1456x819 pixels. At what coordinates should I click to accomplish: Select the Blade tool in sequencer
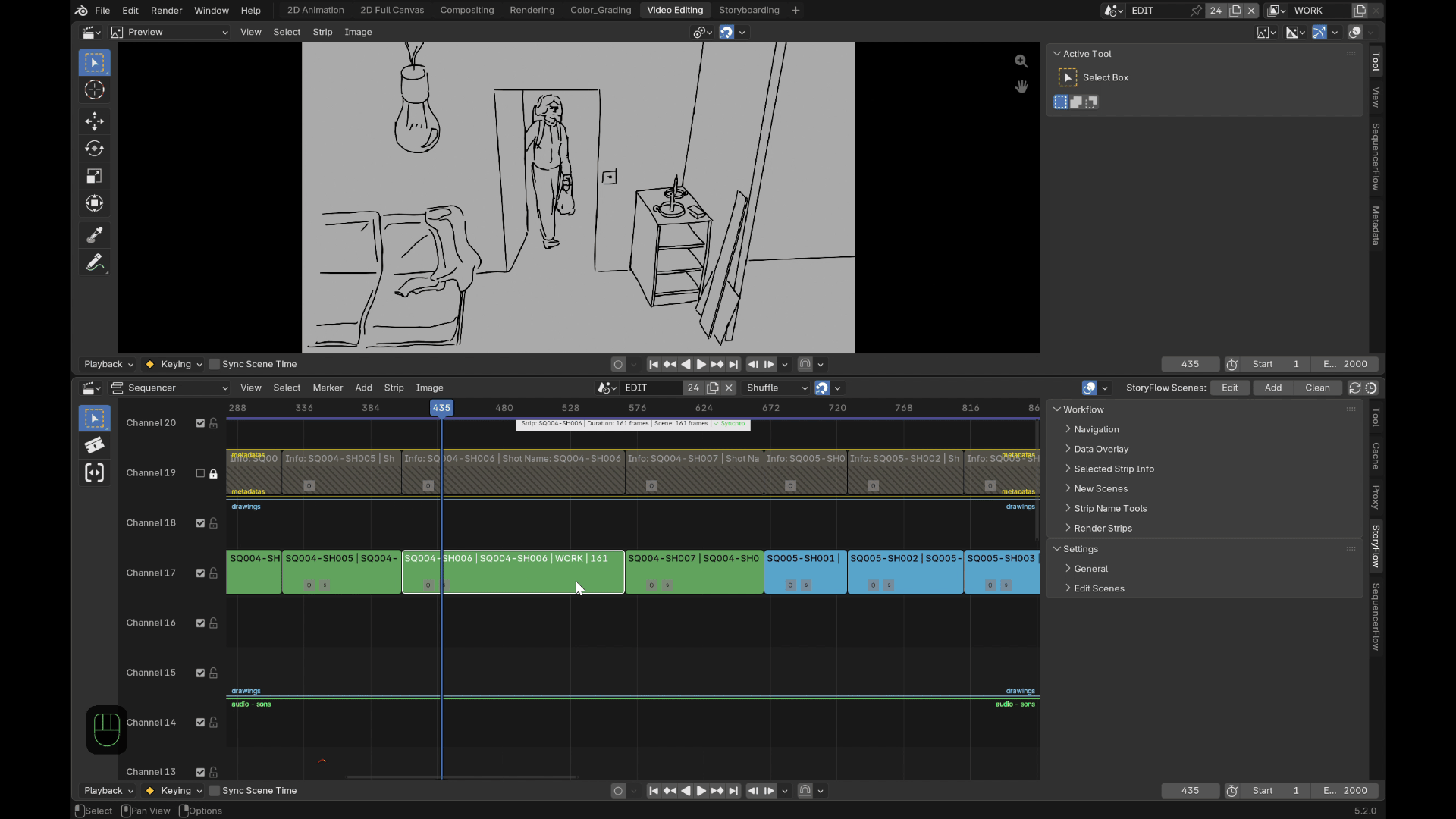point(94,445)
